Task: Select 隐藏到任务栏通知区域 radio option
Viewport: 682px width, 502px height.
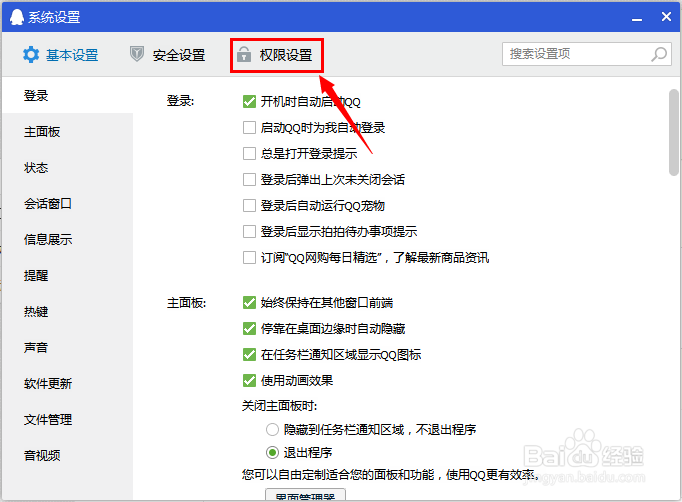Action: 272,430
